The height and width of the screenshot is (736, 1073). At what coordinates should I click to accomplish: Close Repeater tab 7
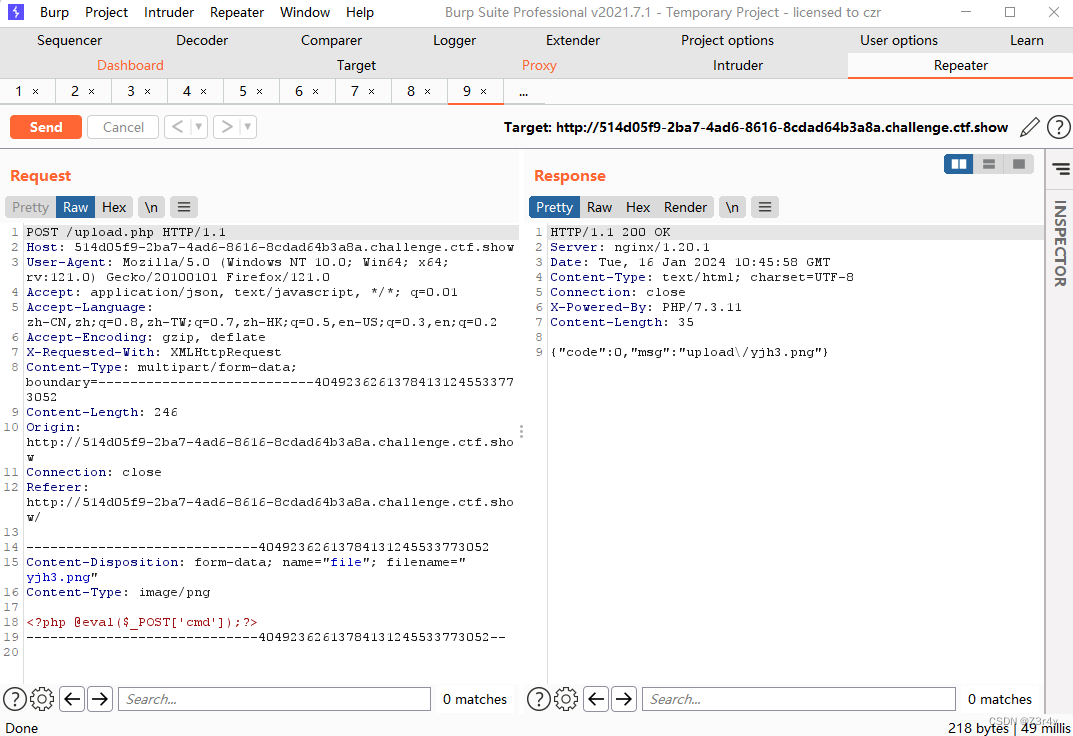(372, 92)
